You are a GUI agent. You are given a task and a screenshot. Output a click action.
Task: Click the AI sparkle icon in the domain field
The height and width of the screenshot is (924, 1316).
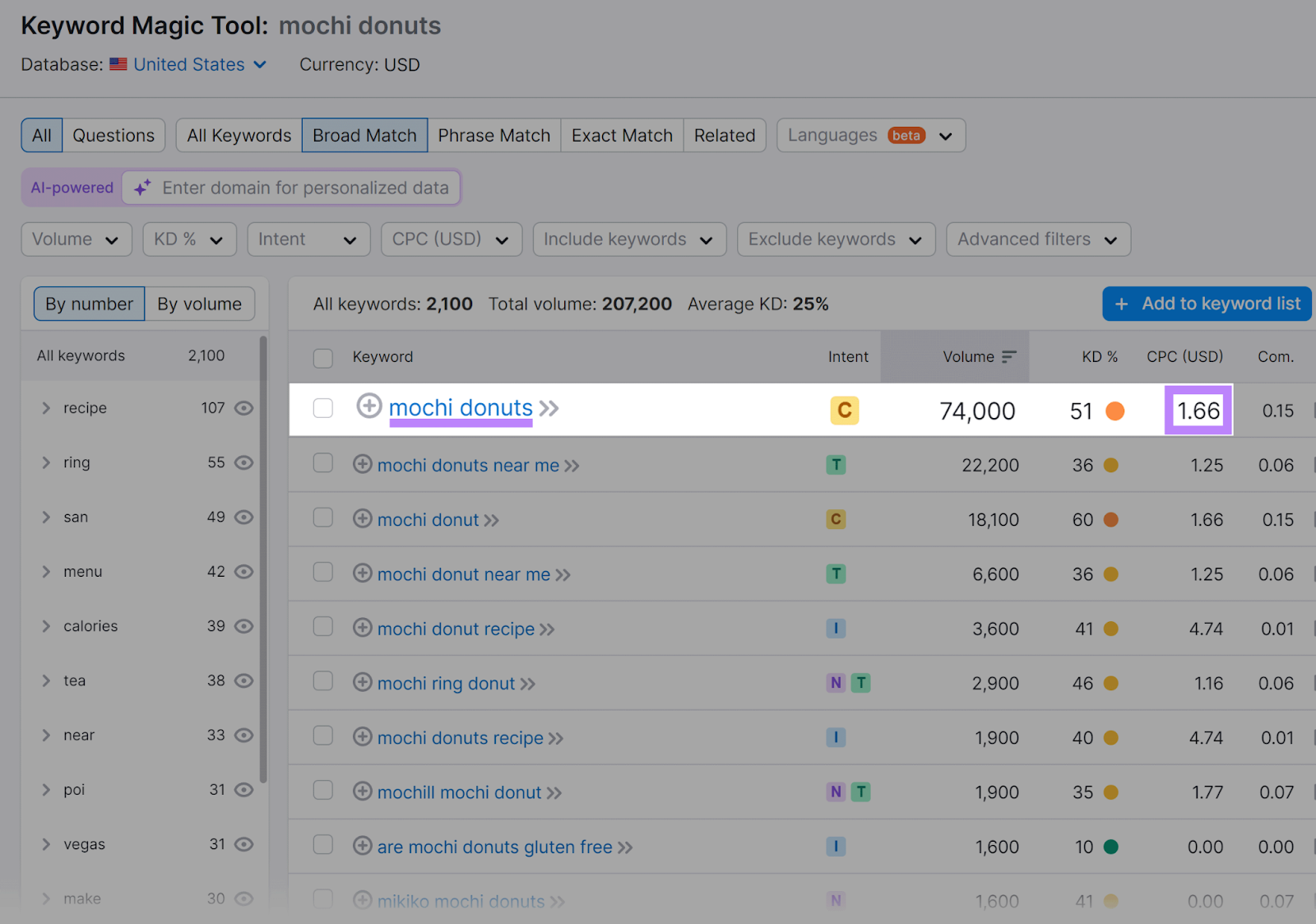pos(142,188)
